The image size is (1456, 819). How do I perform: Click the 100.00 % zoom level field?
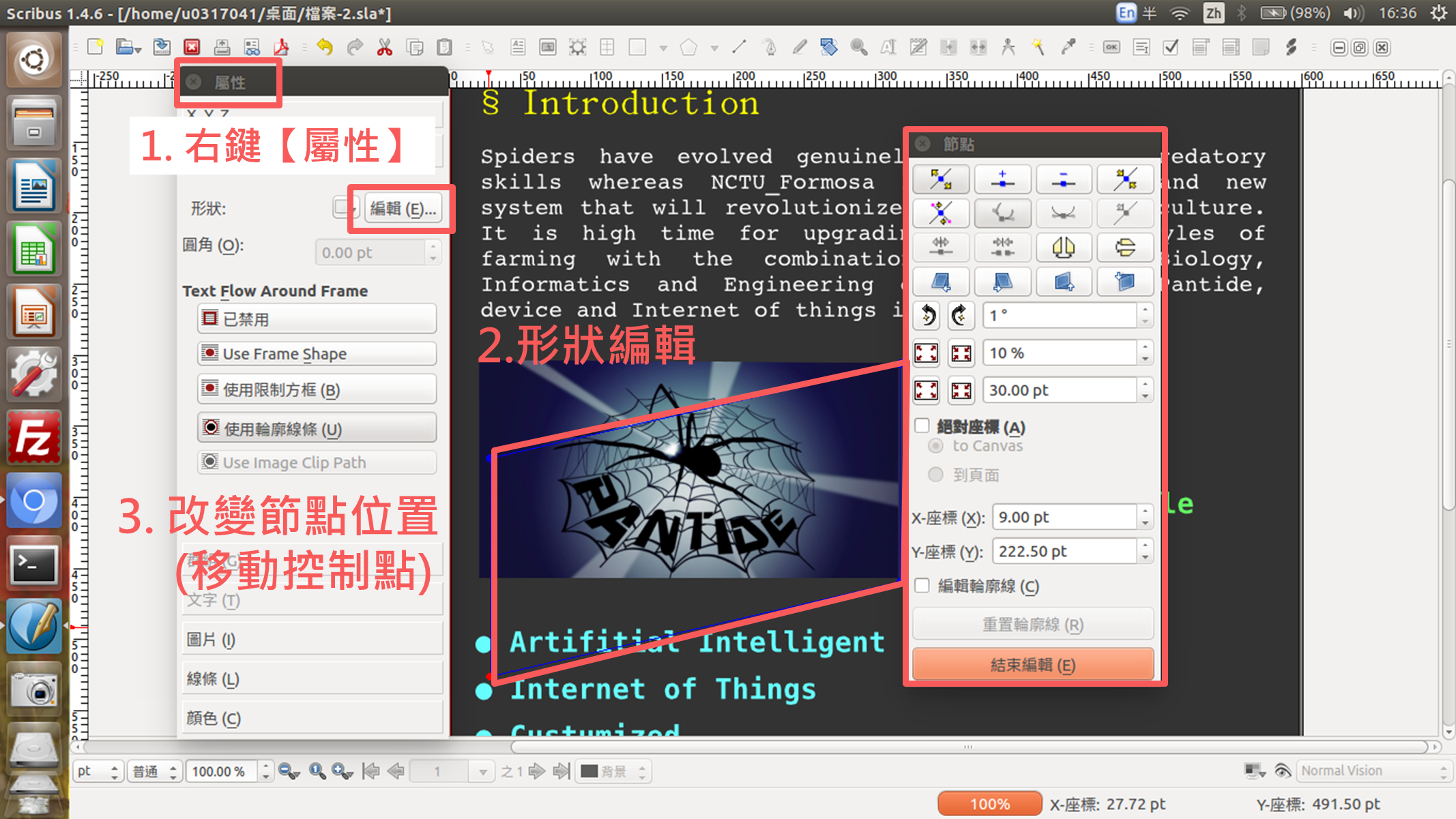point(223,771)
